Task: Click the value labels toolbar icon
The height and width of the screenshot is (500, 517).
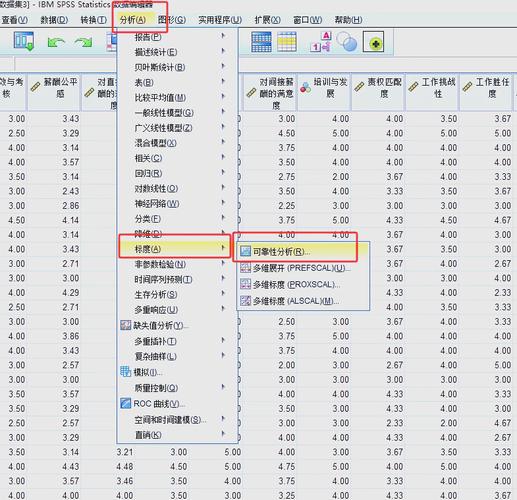Action: click(x=321, y=42)
